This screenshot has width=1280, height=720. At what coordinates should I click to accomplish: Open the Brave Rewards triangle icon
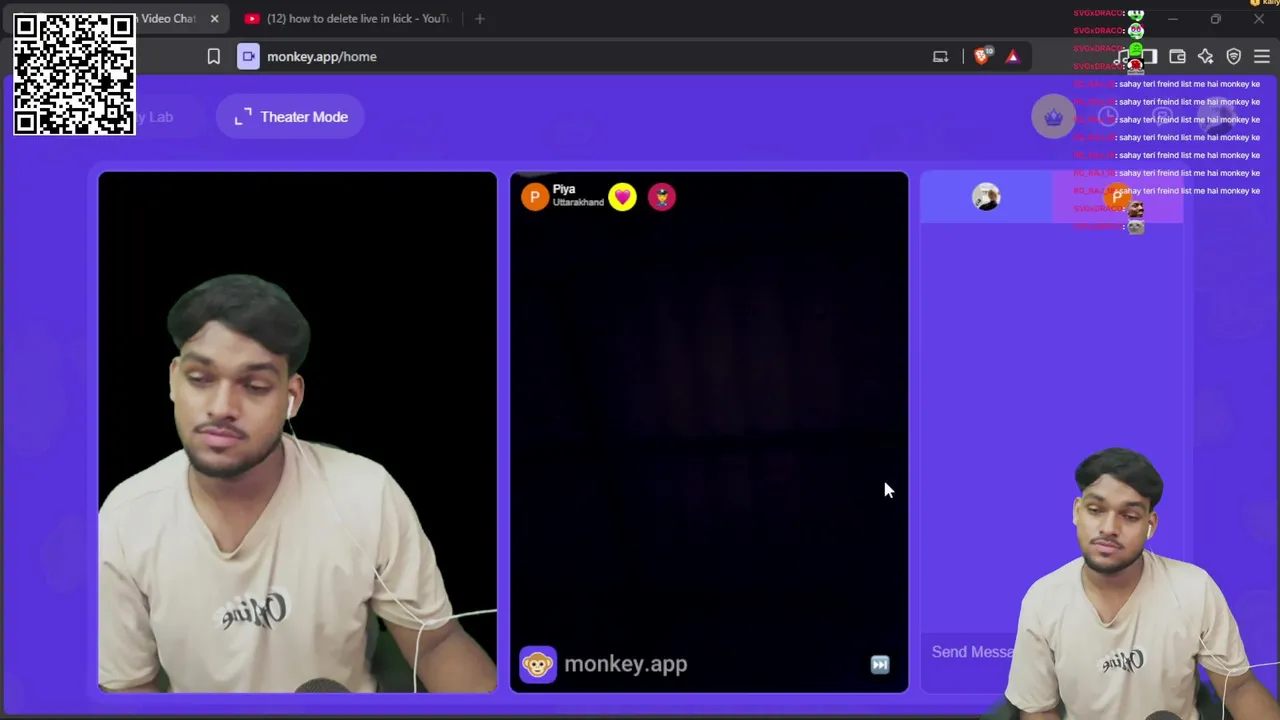coord(1012,57)
